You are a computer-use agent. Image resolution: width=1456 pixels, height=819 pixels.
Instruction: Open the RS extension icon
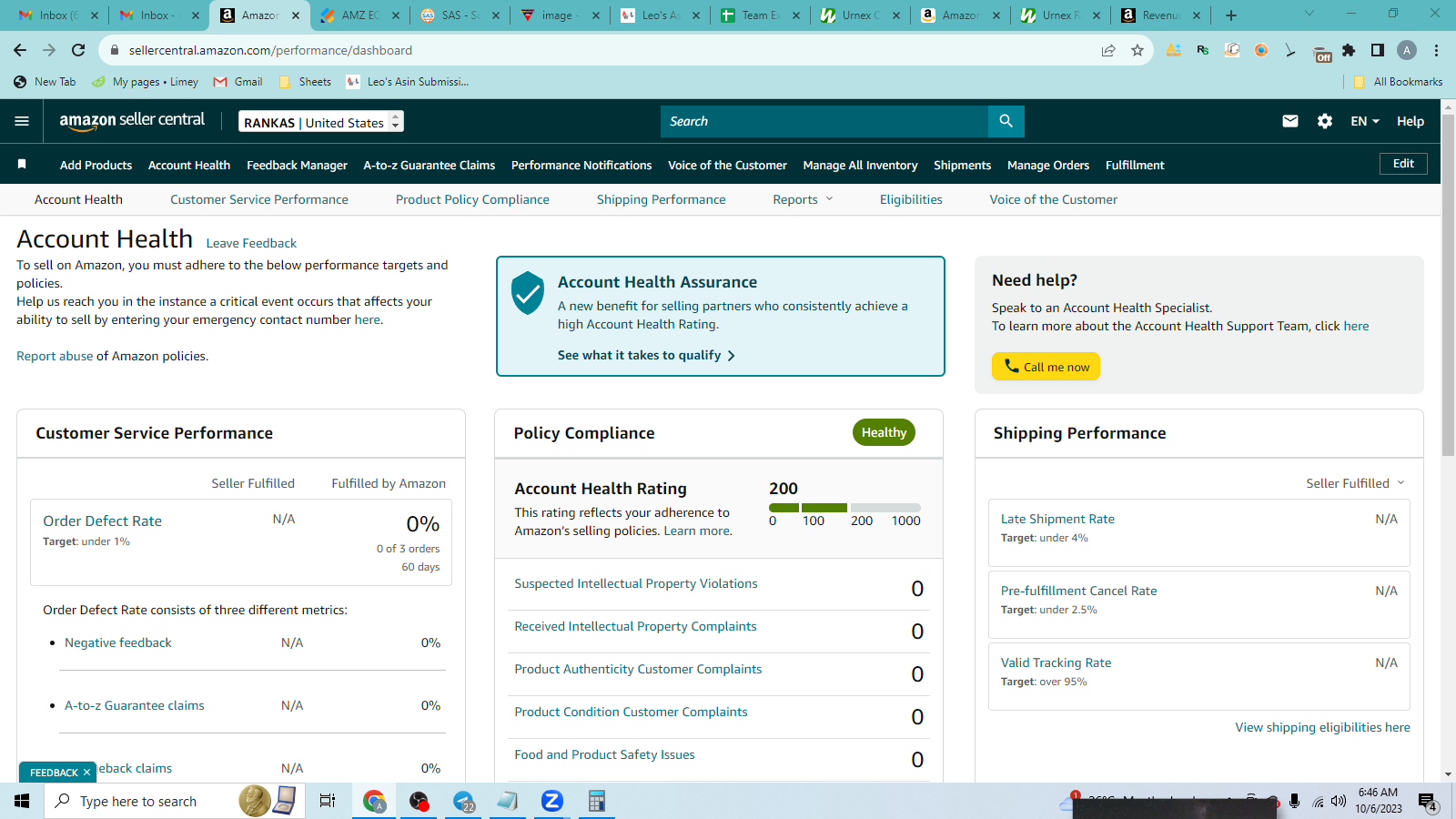[x=1203, y=50]
